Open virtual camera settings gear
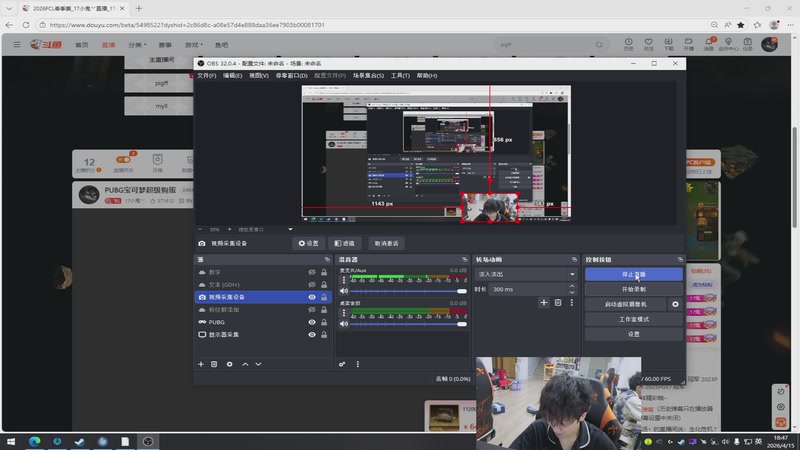This screenshot has height=450, width=800. (x=675, y=304)
